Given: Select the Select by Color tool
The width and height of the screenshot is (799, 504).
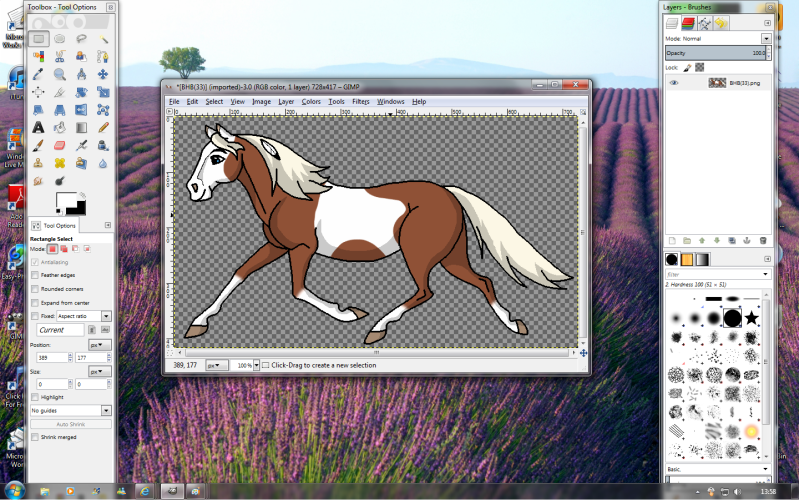Looking at the screenshot, I should click(39, 56).
